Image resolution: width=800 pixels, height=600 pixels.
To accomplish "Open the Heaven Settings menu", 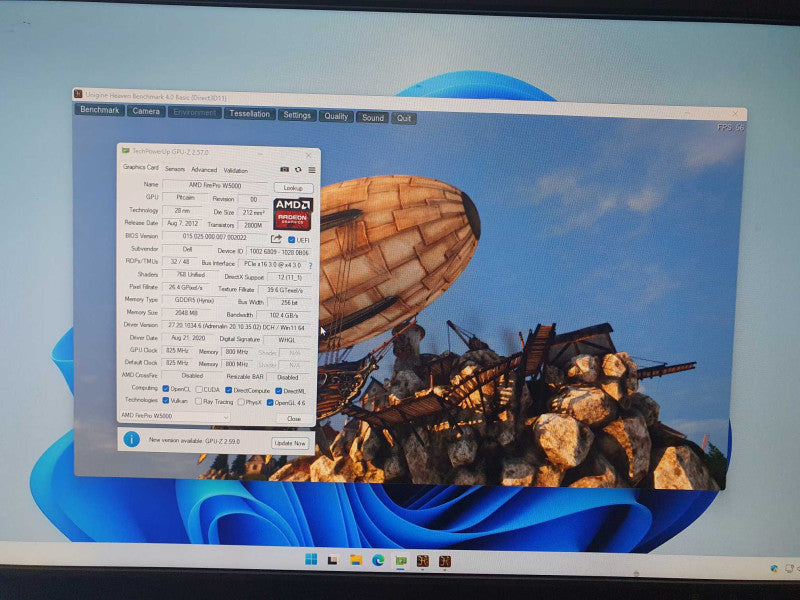I will [297, 115].
